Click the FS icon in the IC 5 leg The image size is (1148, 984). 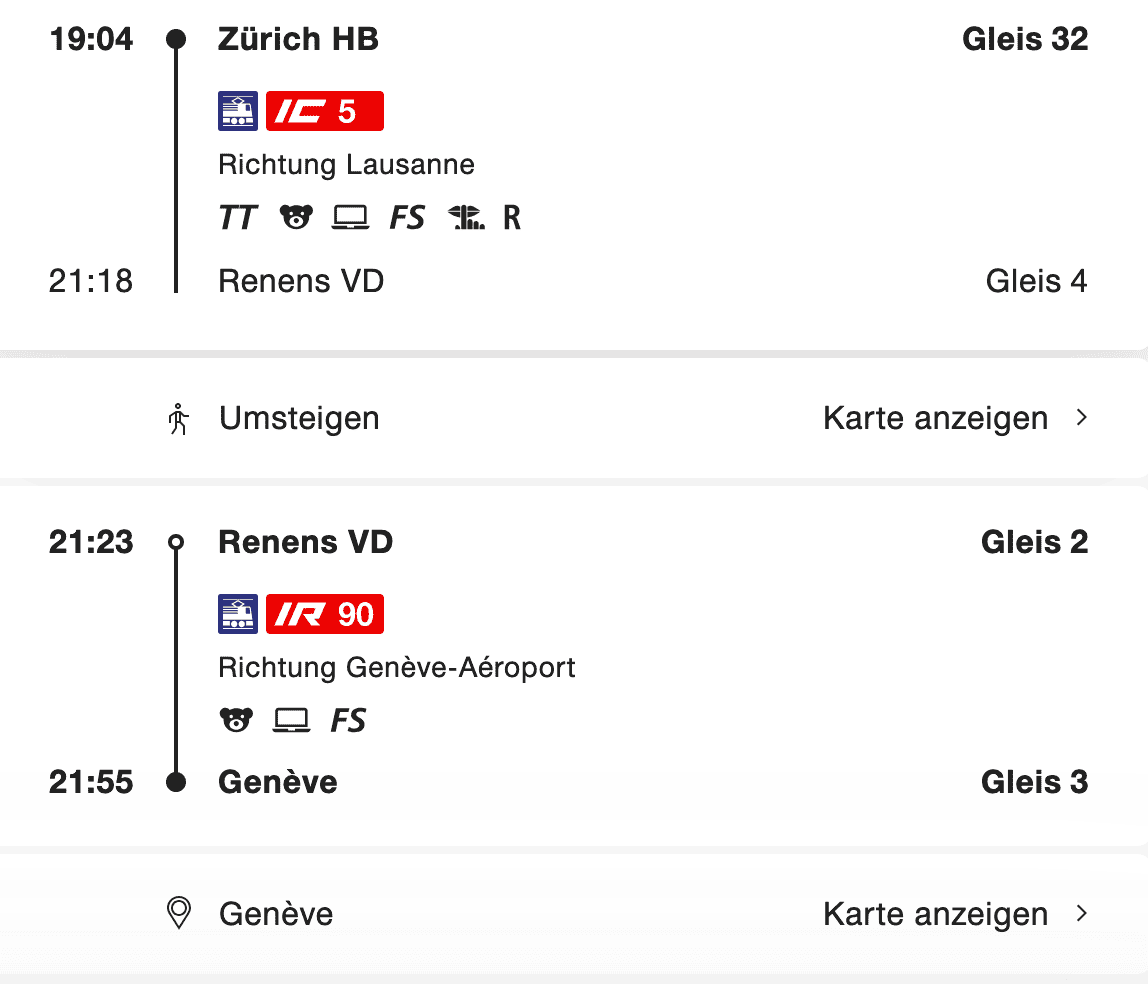pos(407,218)
